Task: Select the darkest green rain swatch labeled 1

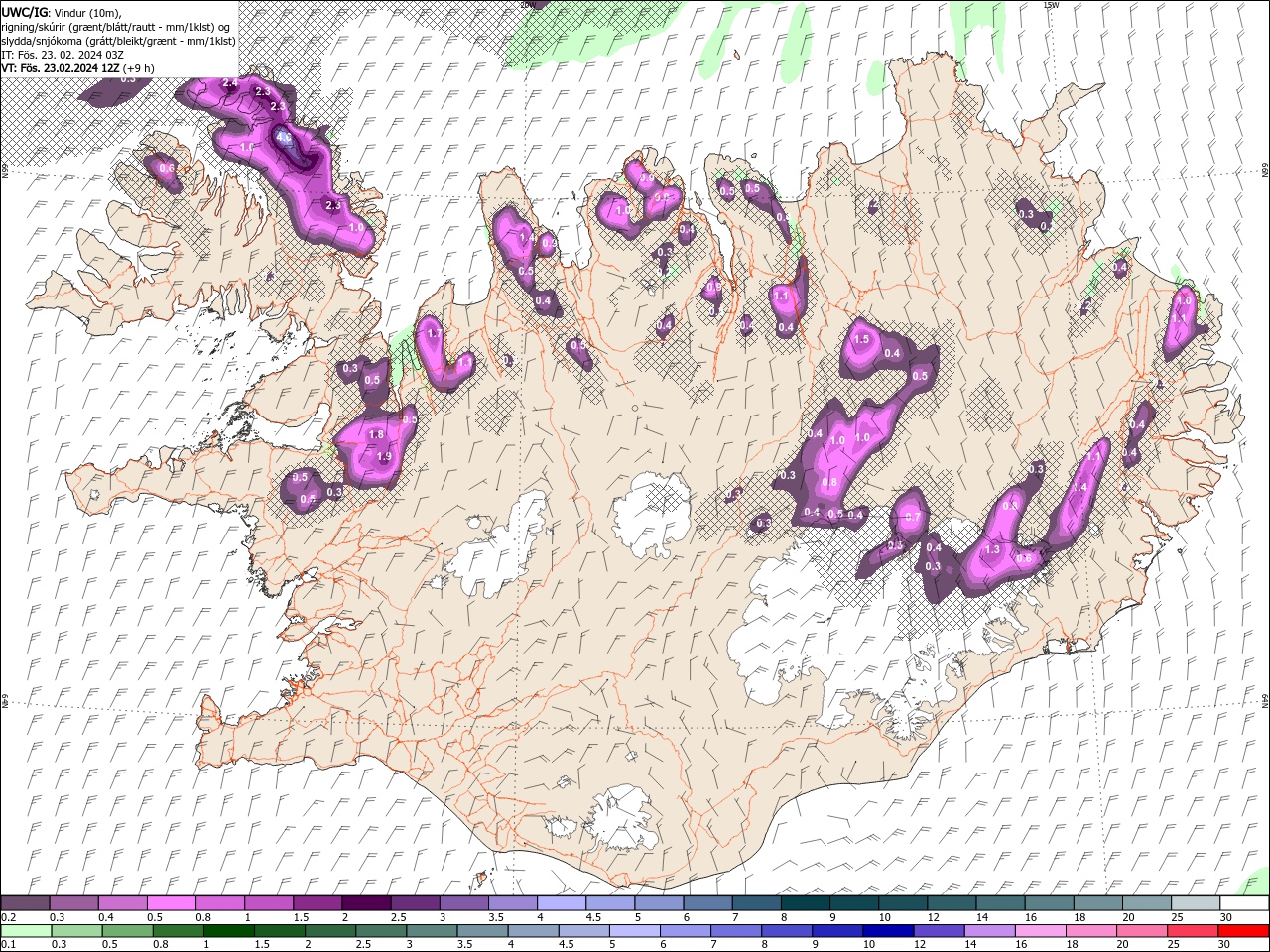Action: pyautogui.click(x=228, y=931)
